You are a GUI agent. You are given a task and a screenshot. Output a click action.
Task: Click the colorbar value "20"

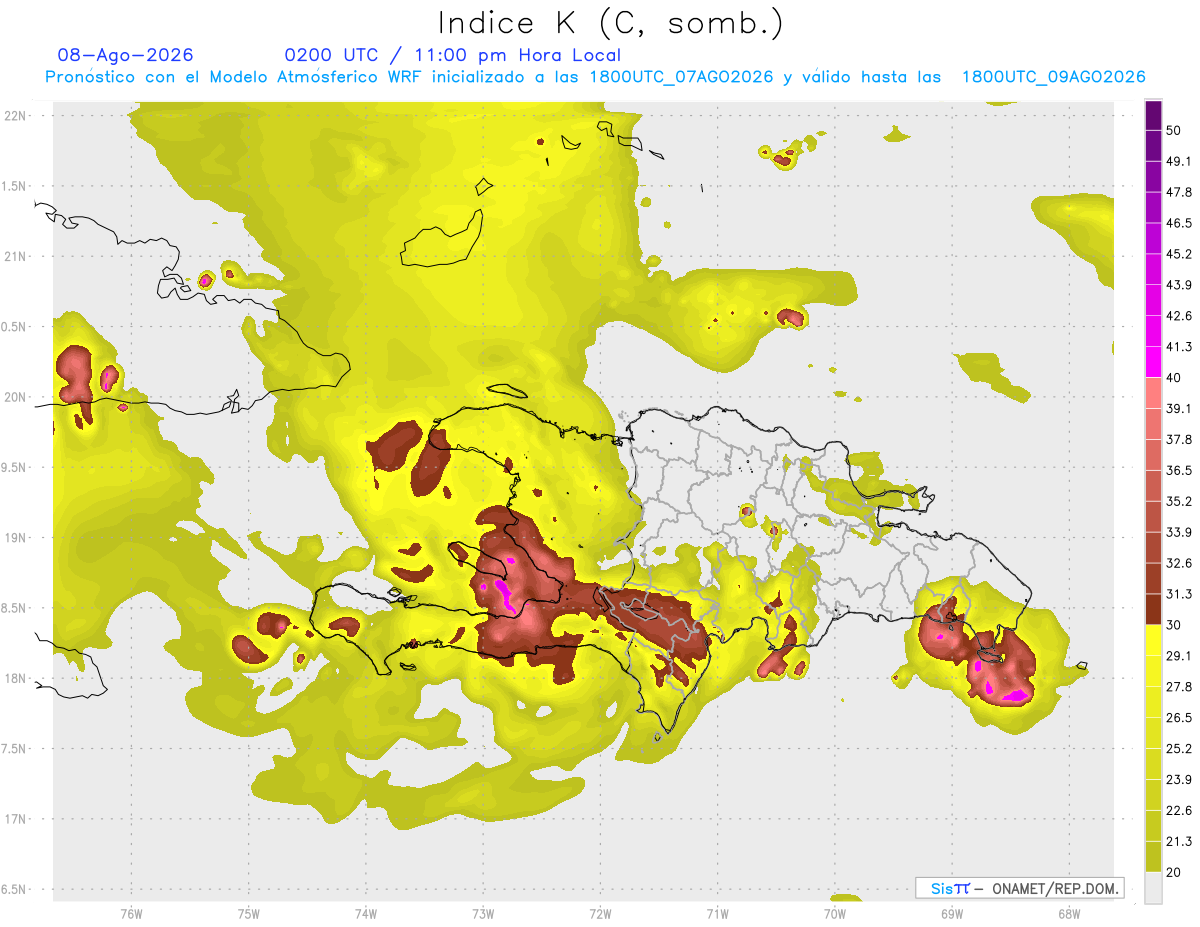(x=1174, y=872)
